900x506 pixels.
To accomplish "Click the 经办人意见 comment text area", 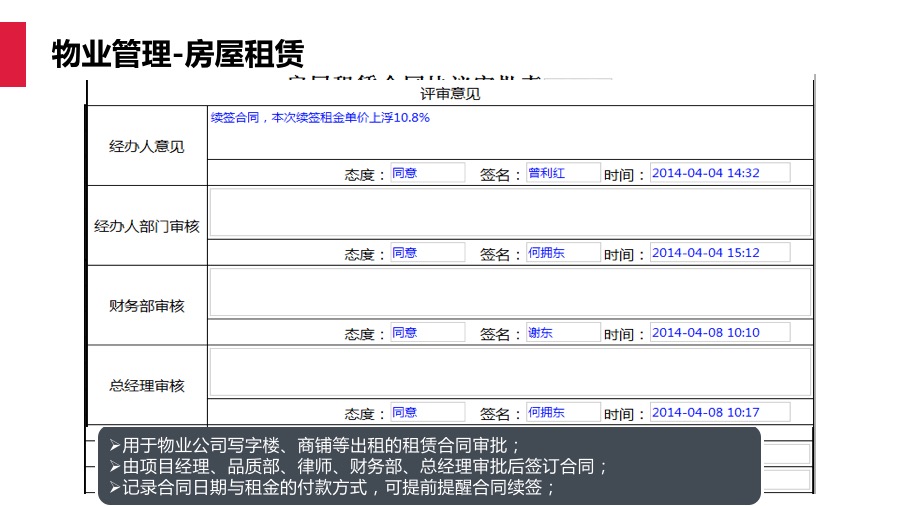I will [510, 132].
